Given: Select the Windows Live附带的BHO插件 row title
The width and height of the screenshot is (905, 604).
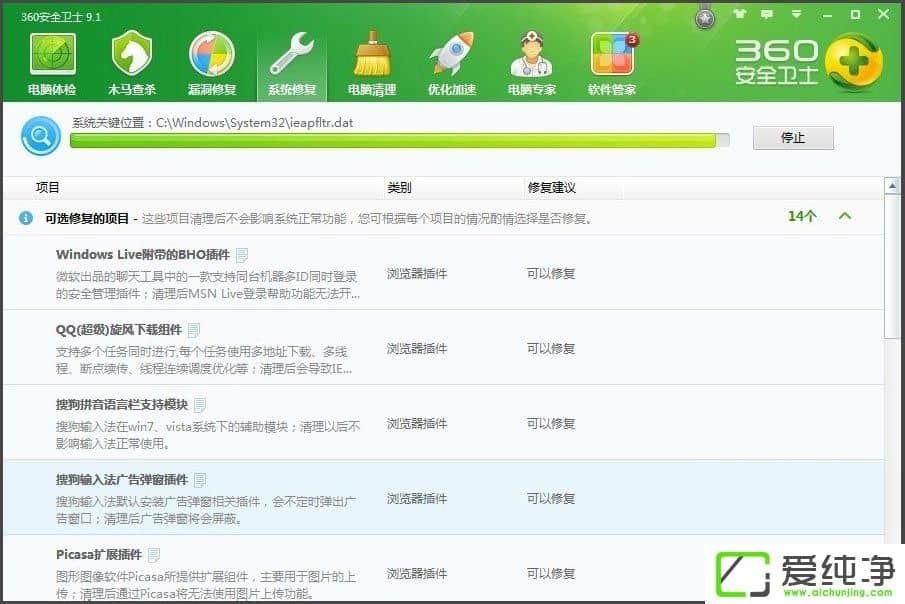Looking at the screenshot, I should point(143,255).
